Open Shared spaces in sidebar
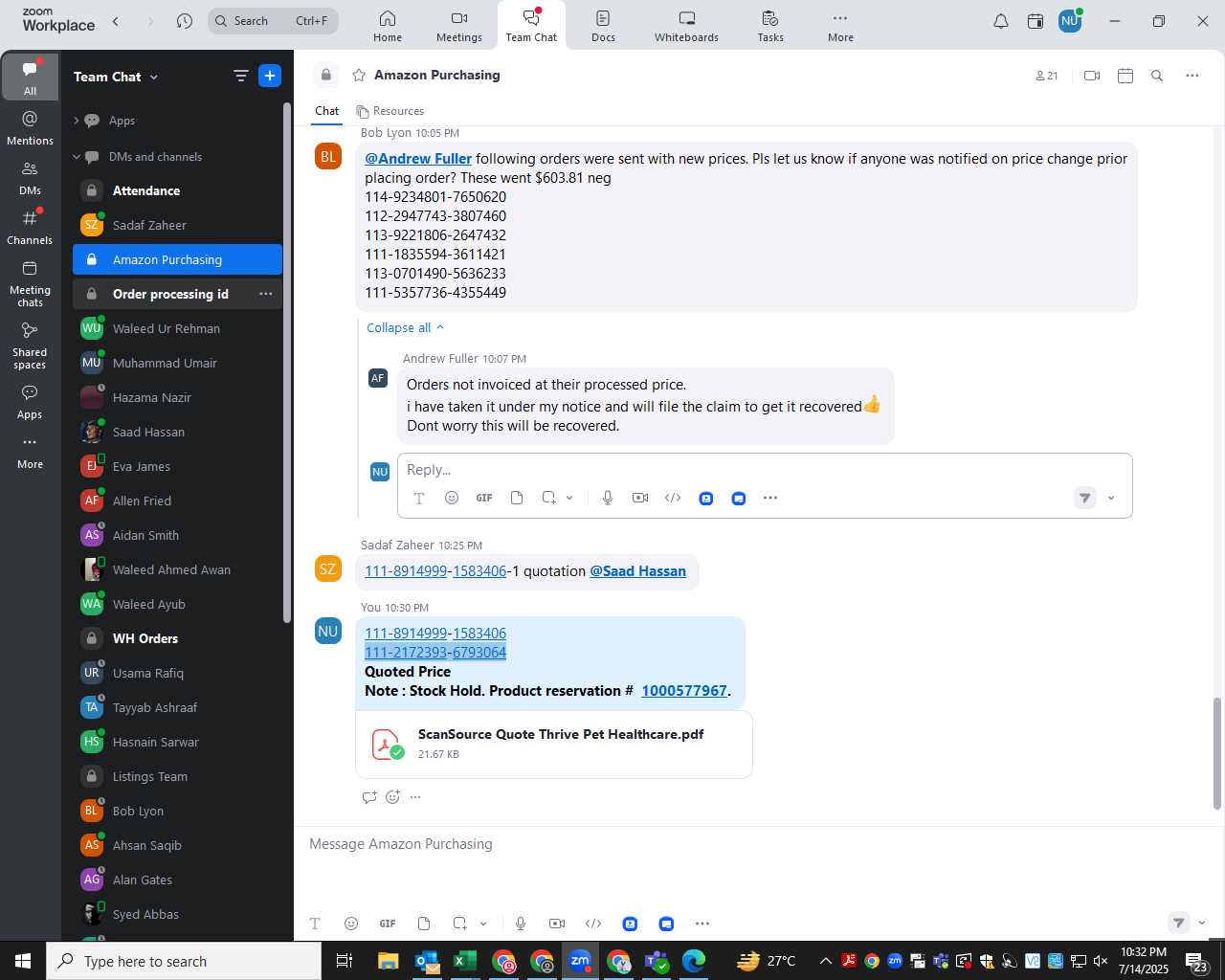 click(30, 345)
